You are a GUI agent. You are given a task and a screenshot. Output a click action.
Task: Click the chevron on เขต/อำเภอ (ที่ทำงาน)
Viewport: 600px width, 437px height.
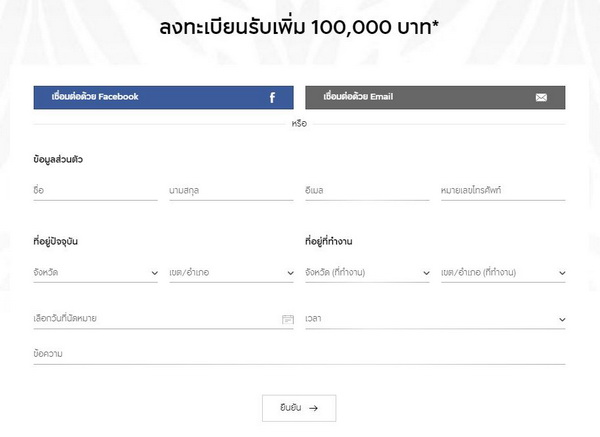point(562,273)
